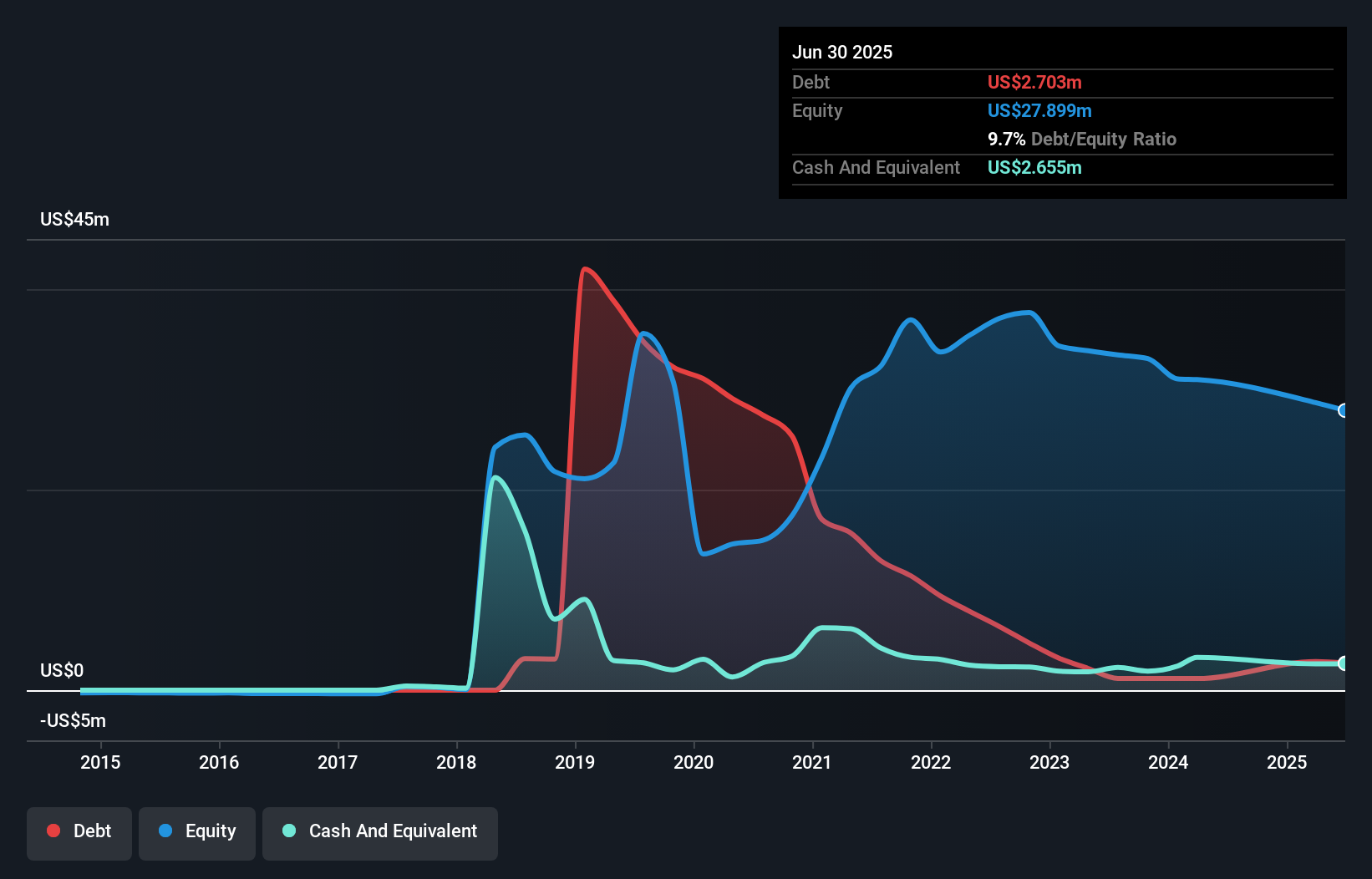The width and height of the screenshot is (1372, 879).
Task: Click the 2015 x-axis label
Action: coord(100,762)
